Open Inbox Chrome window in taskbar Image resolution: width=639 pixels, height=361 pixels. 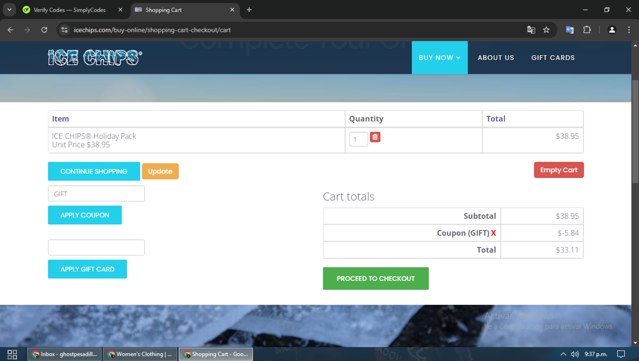point(65,354)
